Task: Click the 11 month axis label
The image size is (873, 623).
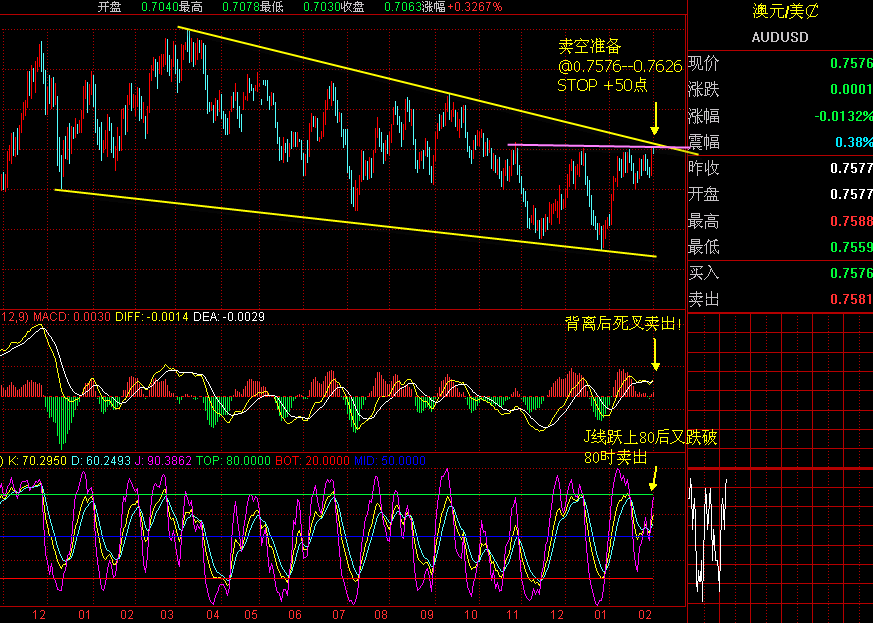Action: pyautogui.click(x=512, y=615)
